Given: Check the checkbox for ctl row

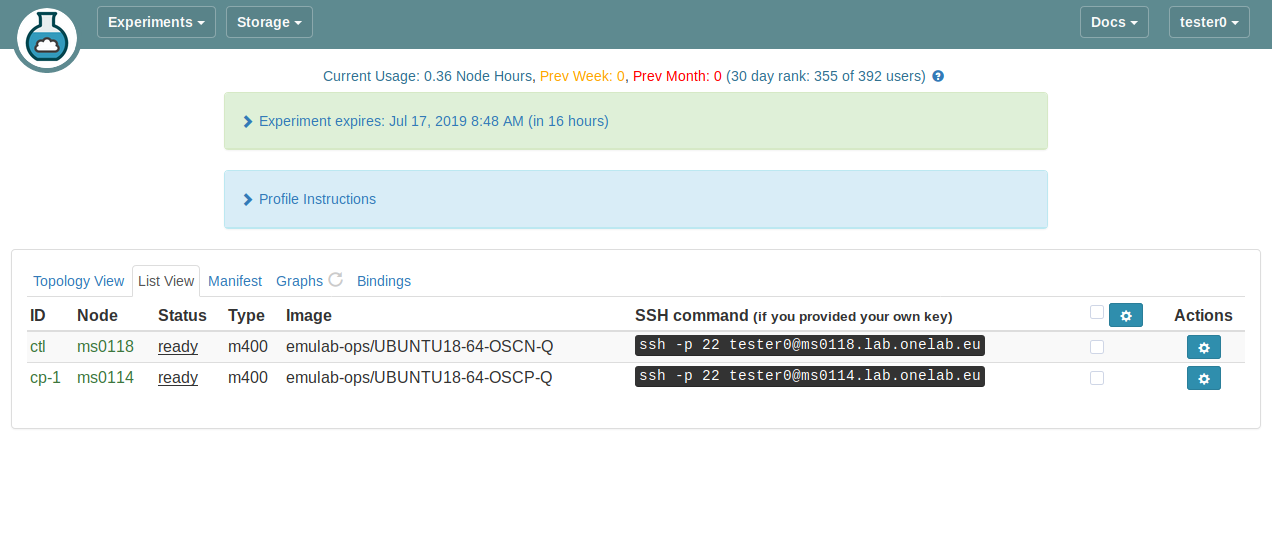Looking at the screenshot, I should (x=1097, y=347).
